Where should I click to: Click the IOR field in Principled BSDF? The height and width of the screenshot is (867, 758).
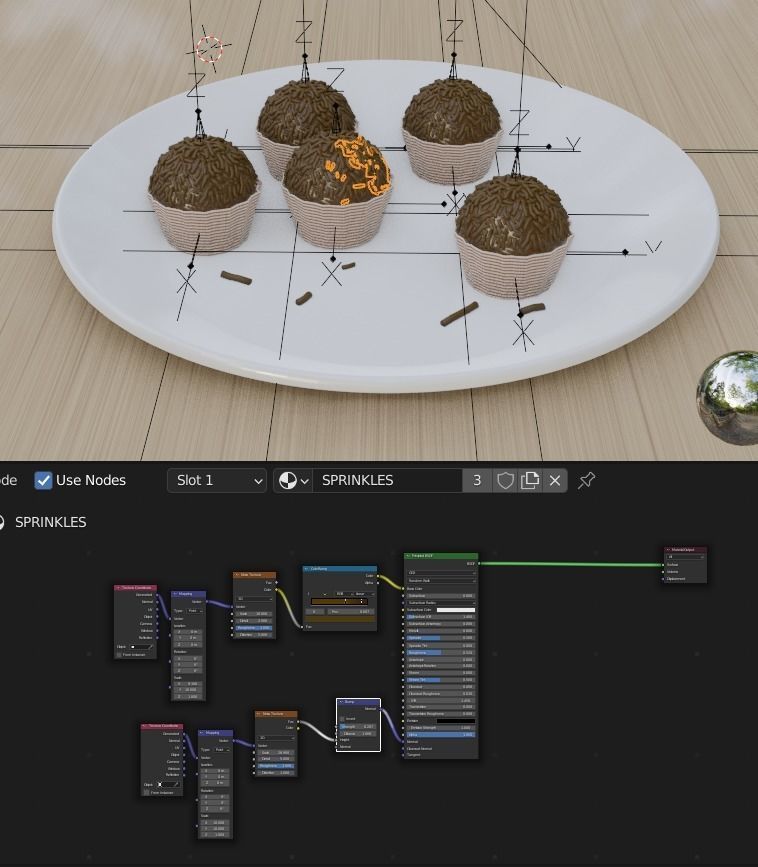(x=441, y=701)
